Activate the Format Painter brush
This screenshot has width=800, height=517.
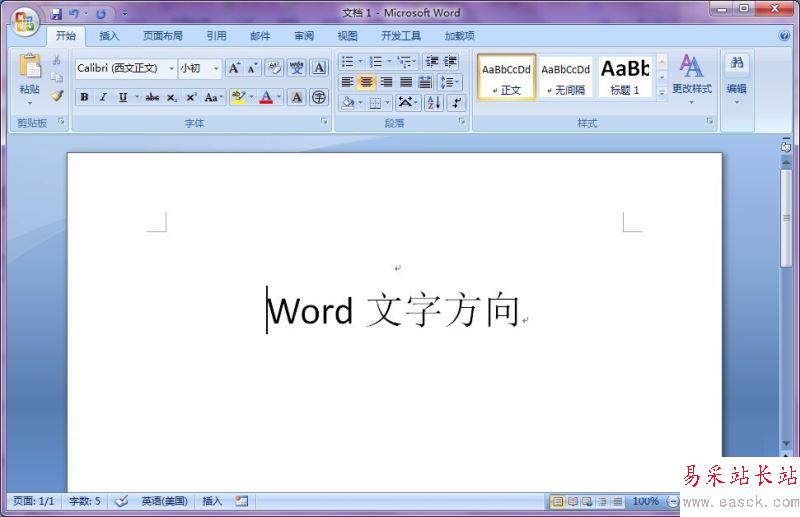pyautogui.click(x=57, y=95)
